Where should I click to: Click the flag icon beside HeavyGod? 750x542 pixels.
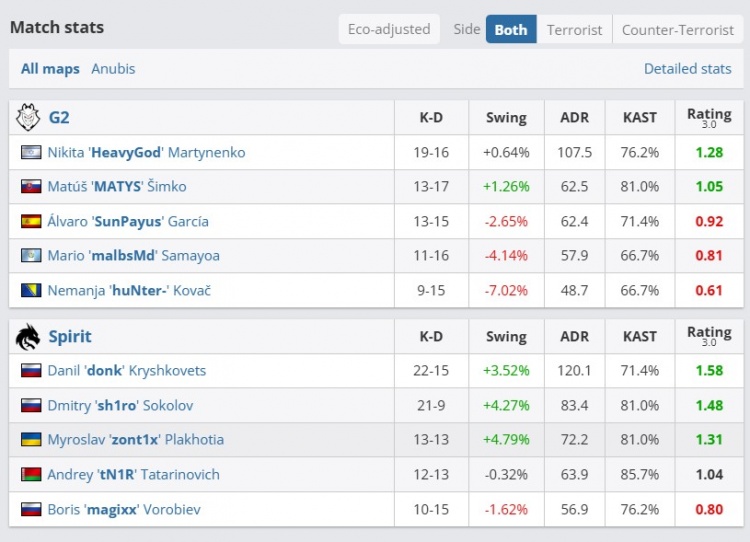pyautogui.click(x=31, y=153)
